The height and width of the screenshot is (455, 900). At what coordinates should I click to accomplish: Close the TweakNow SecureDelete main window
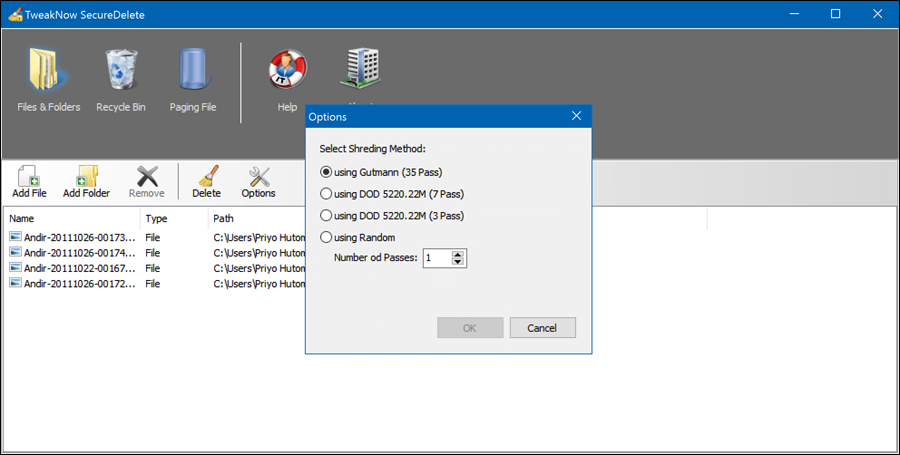coord(878,14)
